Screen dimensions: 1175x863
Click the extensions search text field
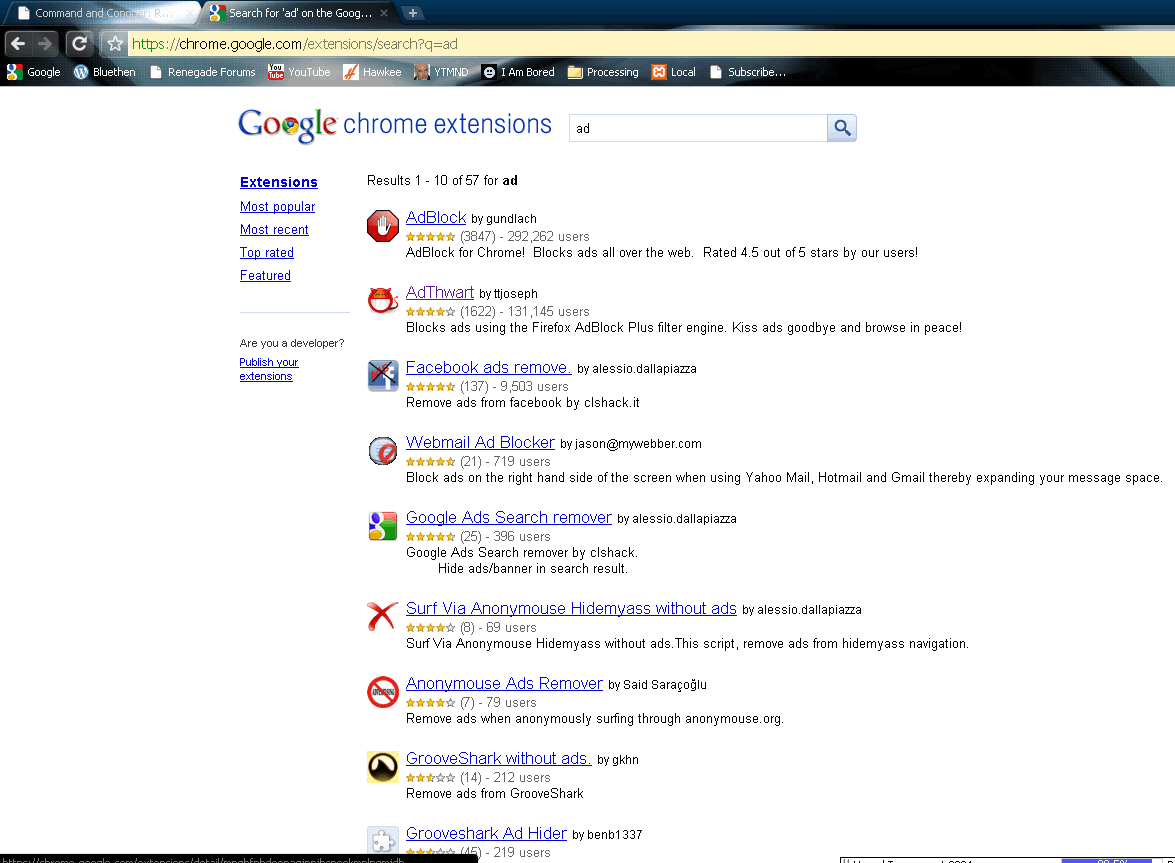point(697,128)
